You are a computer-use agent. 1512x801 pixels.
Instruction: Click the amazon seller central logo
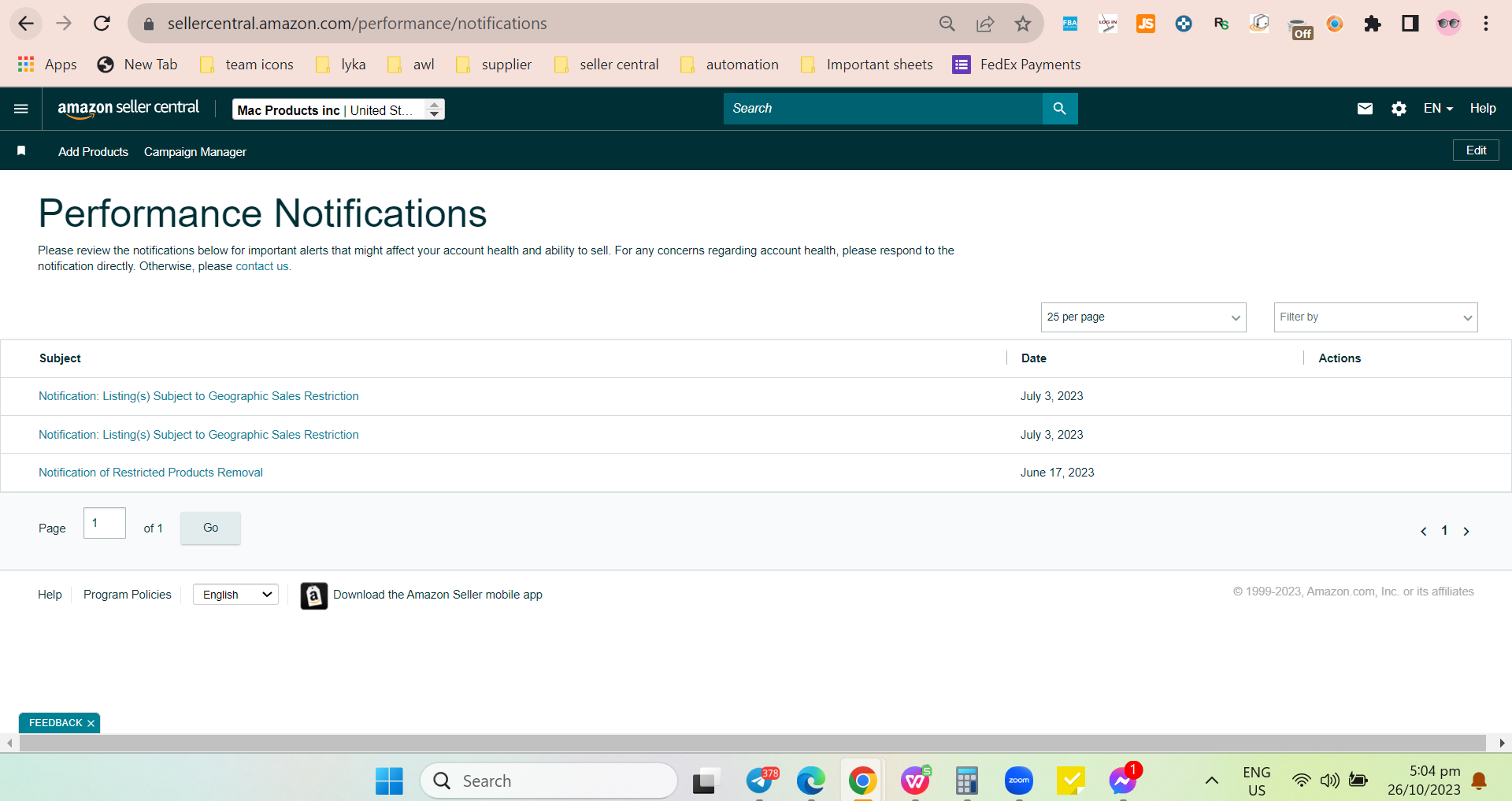128,108
